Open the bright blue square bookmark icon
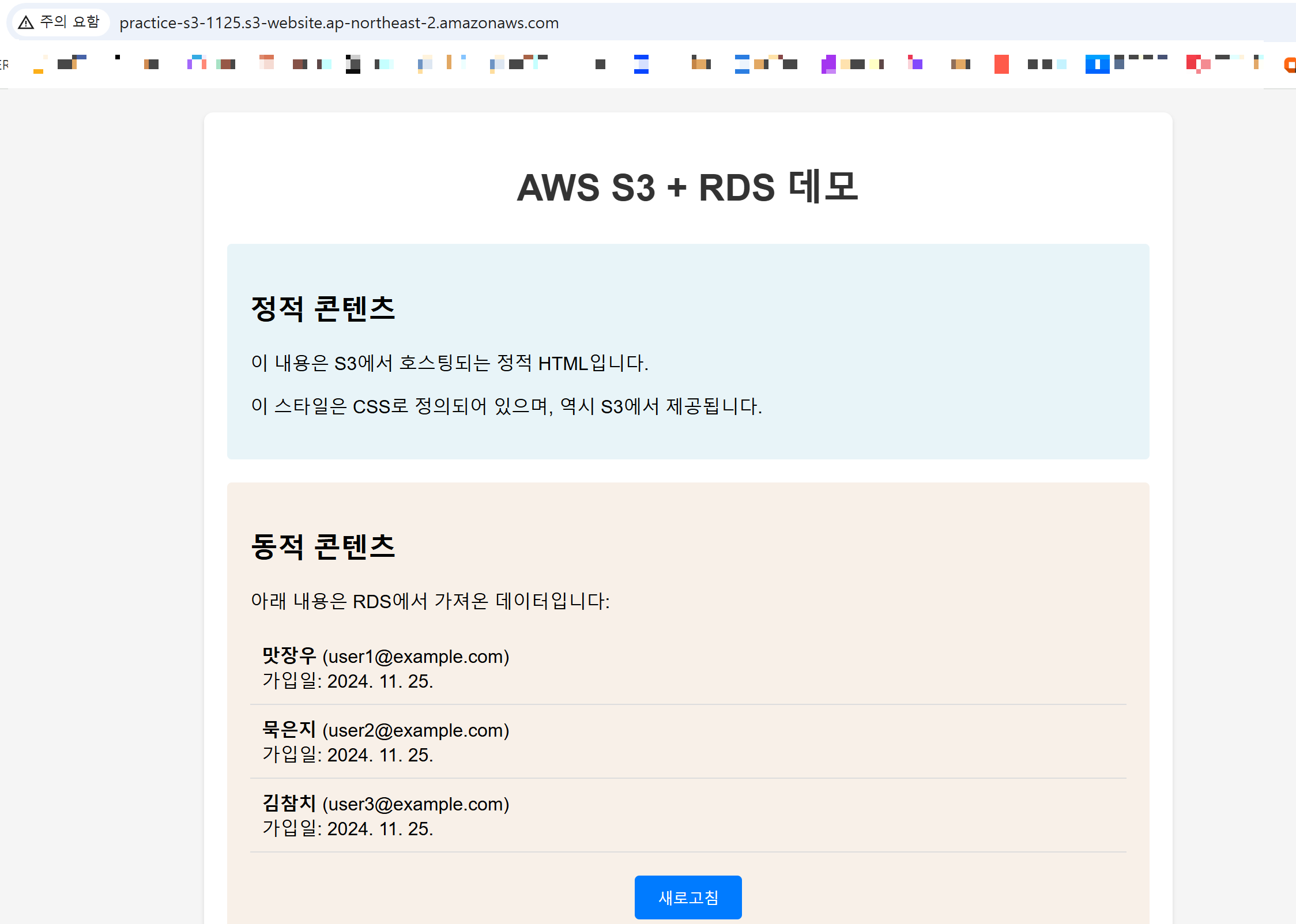This screenshot has height=924, width=1296. 1097,64
